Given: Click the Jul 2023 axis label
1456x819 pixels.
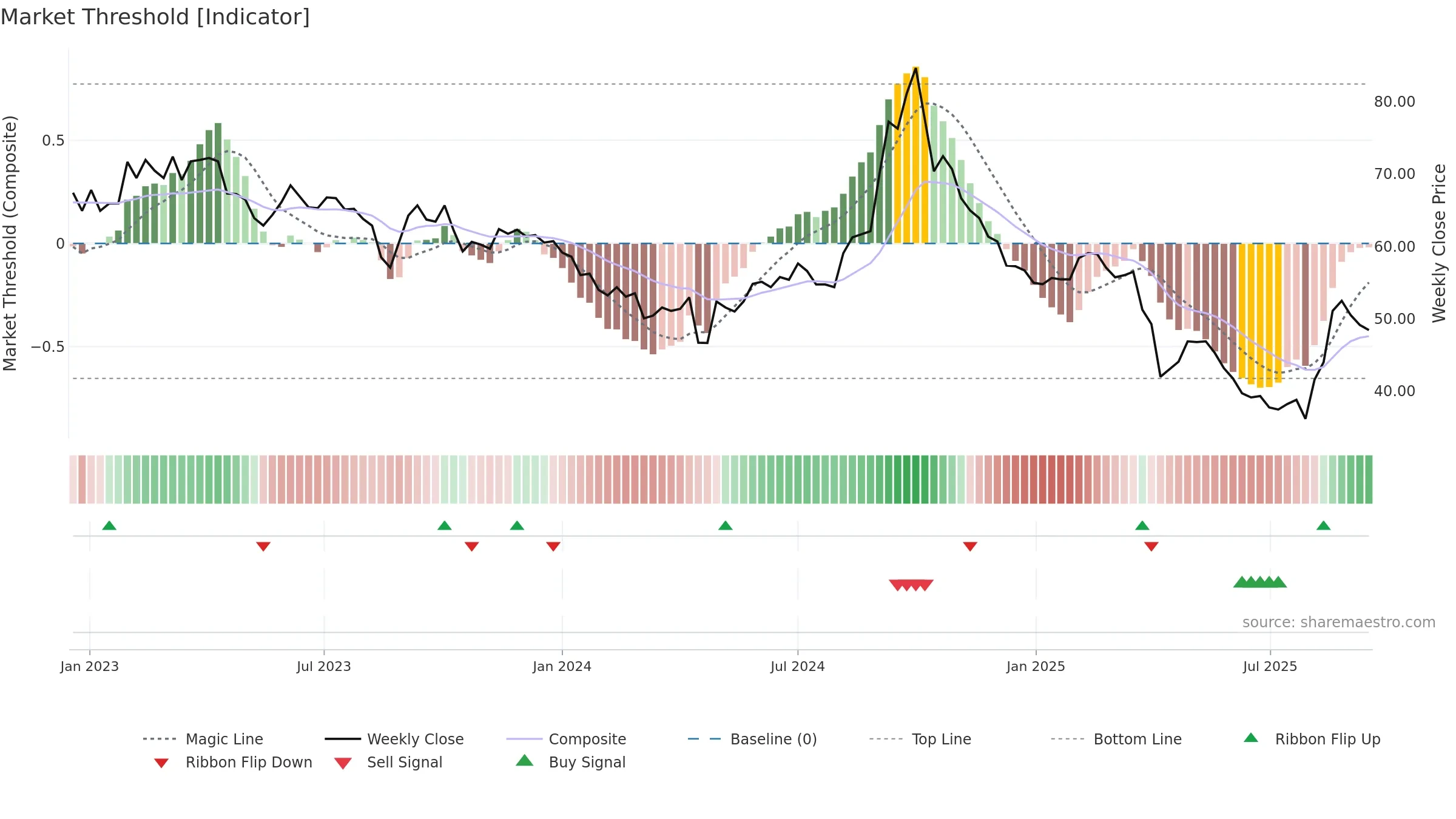Looking at the screenshot, I should click(x=324, y=666).
